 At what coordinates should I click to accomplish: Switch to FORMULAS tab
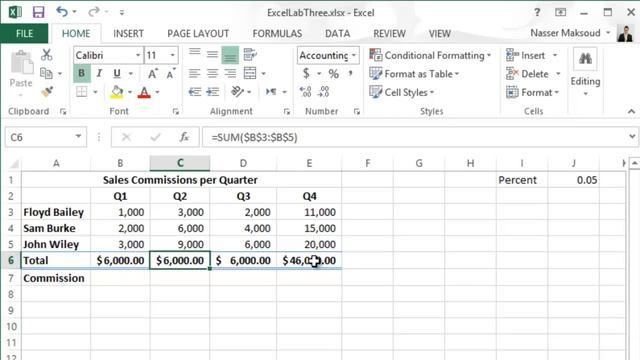(277, 33)
